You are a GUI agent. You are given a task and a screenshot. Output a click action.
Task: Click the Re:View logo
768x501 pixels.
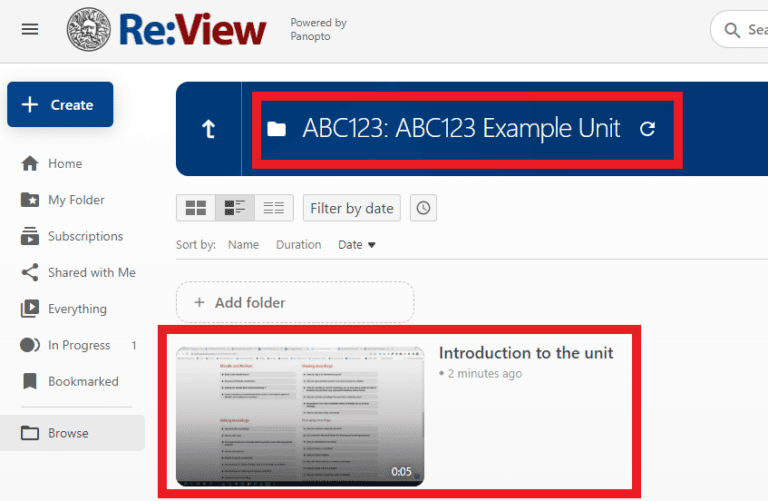(x=167, y=29)
